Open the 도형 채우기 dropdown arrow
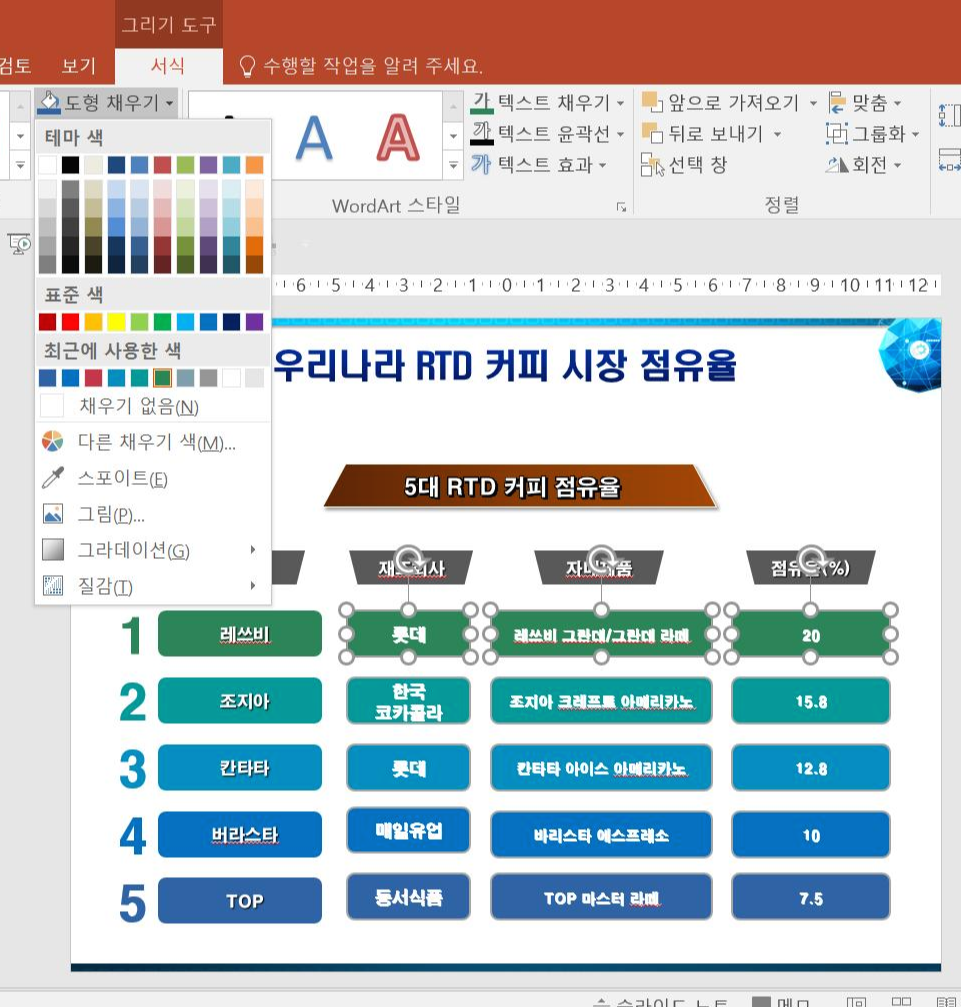The image size is (961, 1007). point(170,103)
